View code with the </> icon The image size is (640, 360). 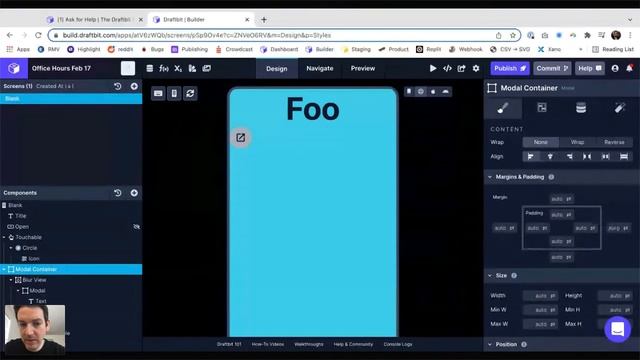pos(447,69)
